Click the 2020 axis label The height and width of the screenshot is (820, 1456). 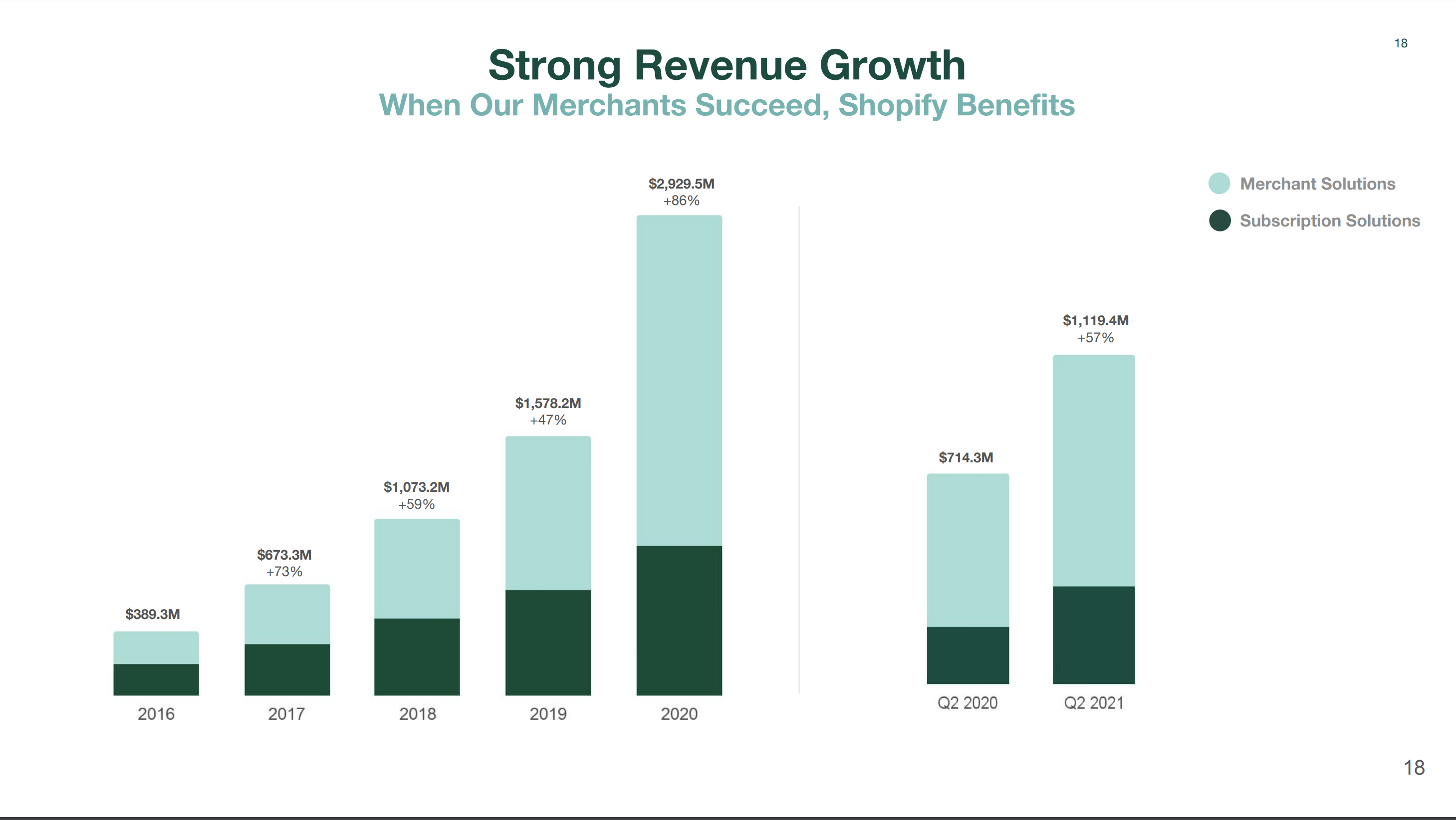tap(680, 714)
